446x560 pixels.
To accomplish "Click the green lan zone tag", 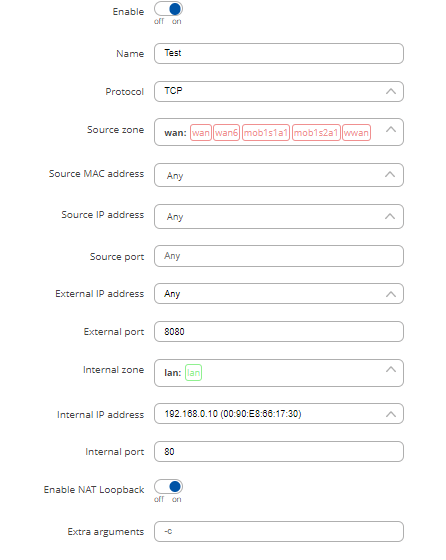I will (193, 372).
